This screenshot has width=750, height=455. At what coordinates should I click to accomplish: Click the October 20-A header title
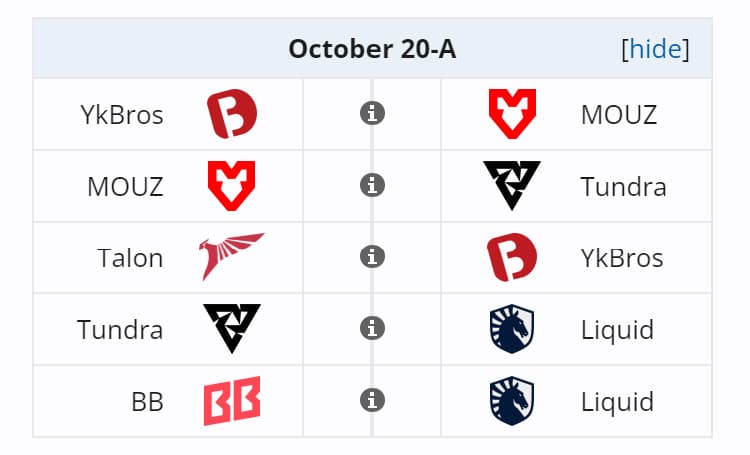372,49
